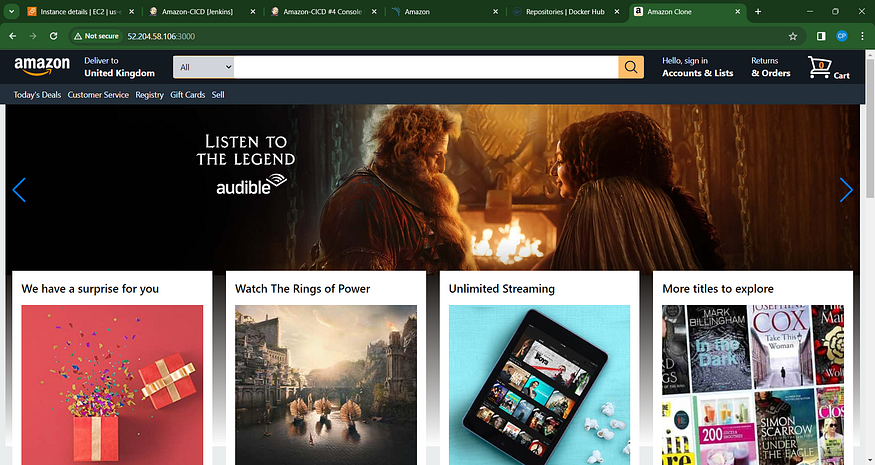Open Chrome three-dot menu
The height and width of the screenshot is (465, 875).
(863, 36)
